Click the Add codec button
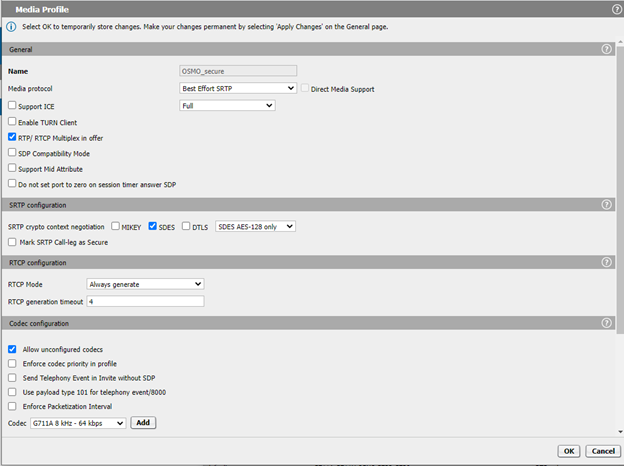The image size is (624, 466). pyautogui.click(x=143, y=423)
